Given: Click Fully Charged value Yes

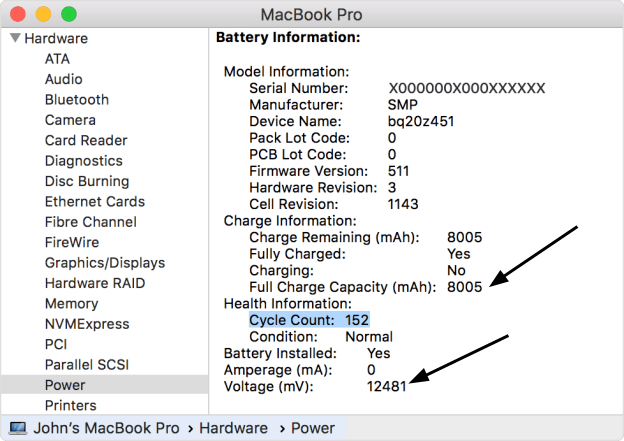Looking at the screenshot, I should [458, 254].
